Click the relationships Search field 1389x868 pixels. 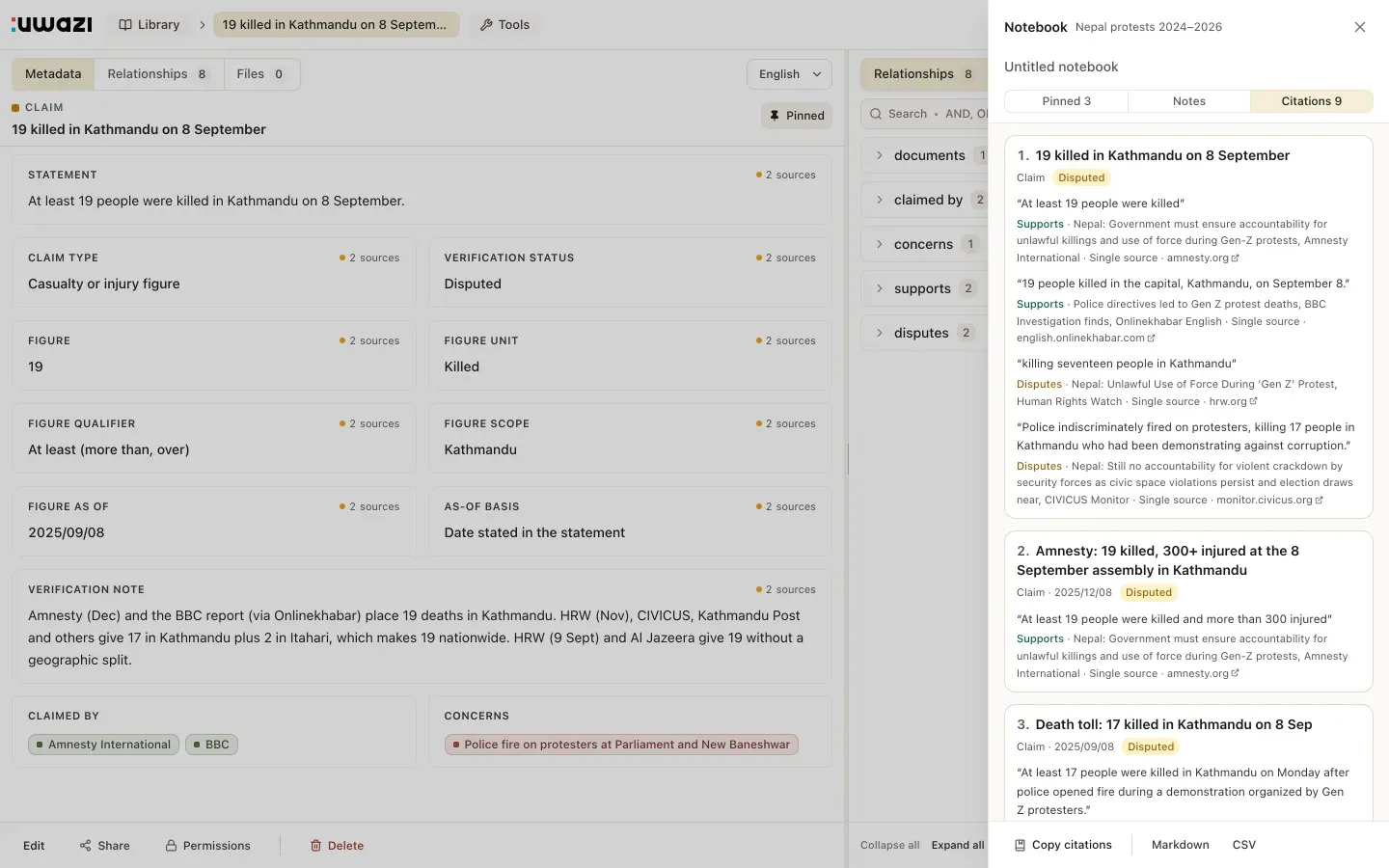[926, 114]
